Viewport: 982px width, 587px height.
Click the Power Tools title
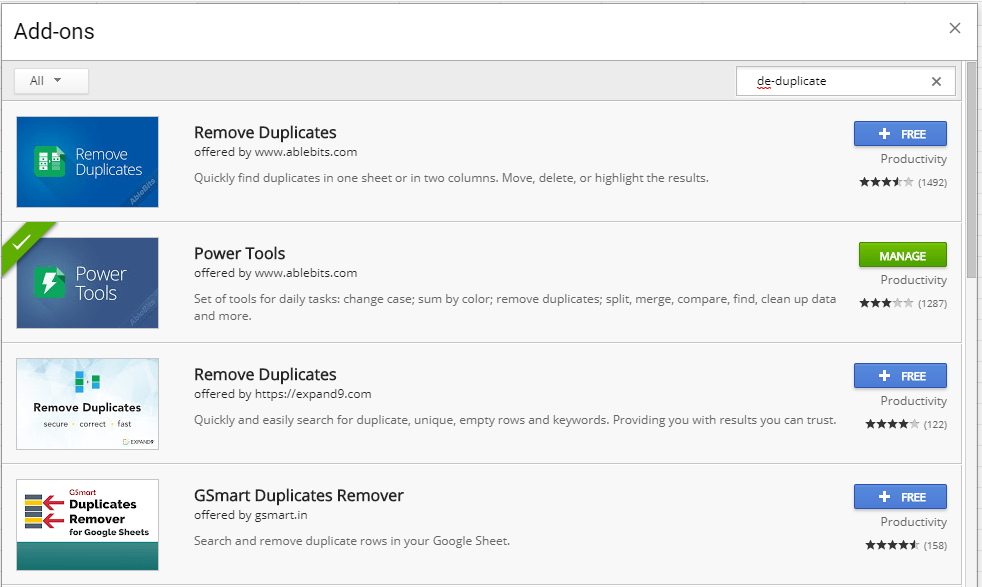[x=239, y=253]
